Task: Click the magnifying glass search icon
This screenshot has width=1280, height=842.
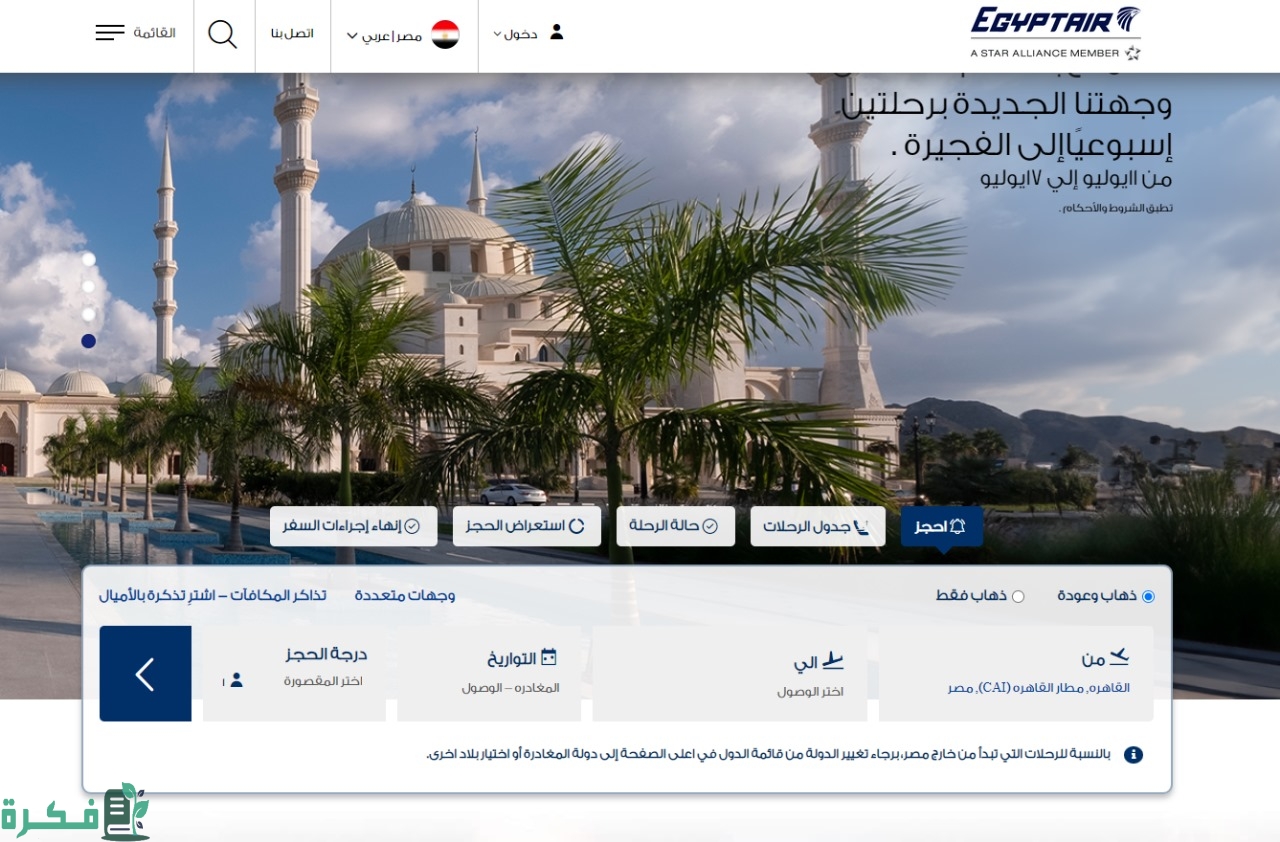Action: 222,34
